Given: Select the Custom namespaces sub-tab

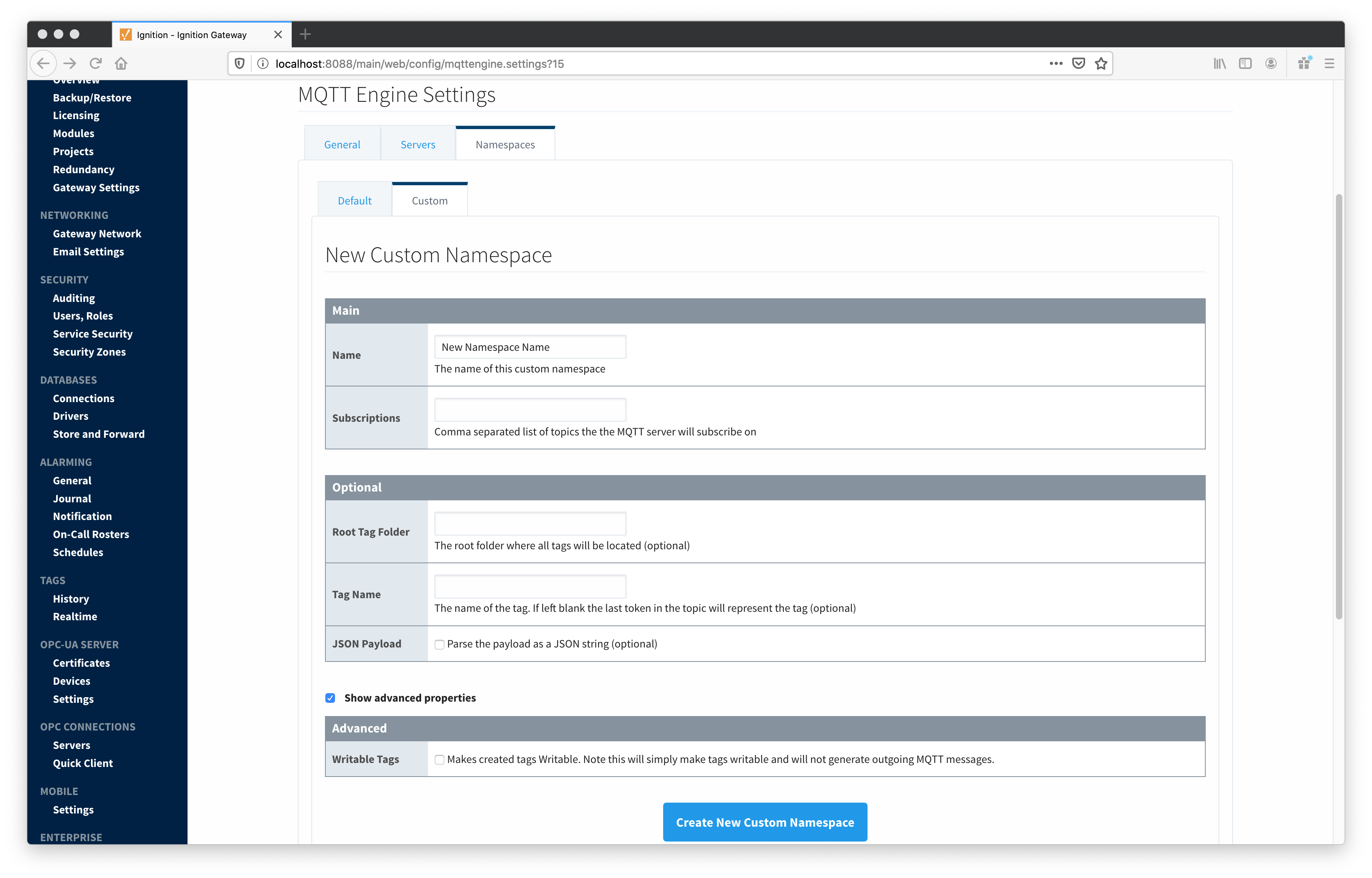Looking at the screenshot, I should (x=430, y=200).
